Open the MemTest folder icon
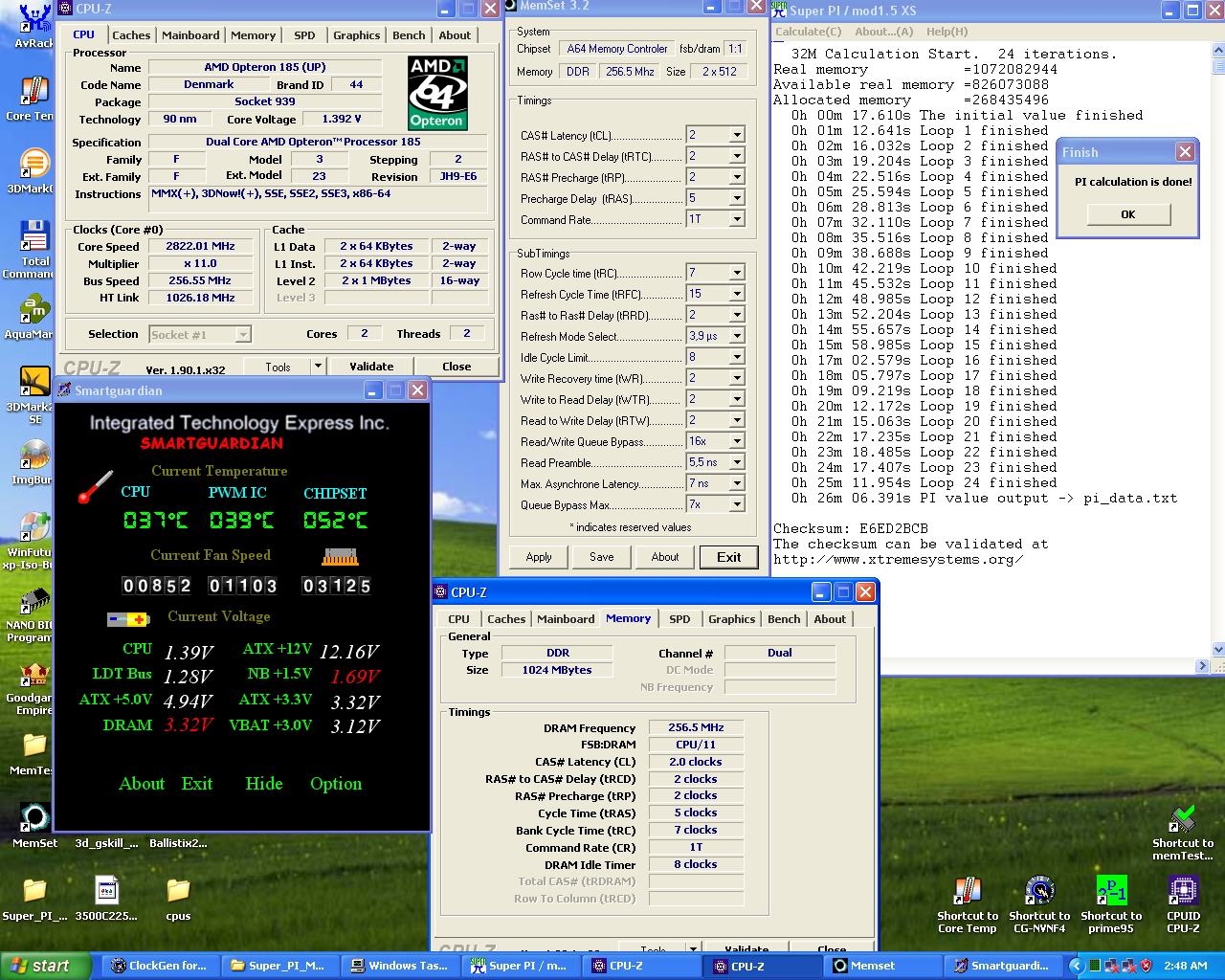 (x=34, y=746)
